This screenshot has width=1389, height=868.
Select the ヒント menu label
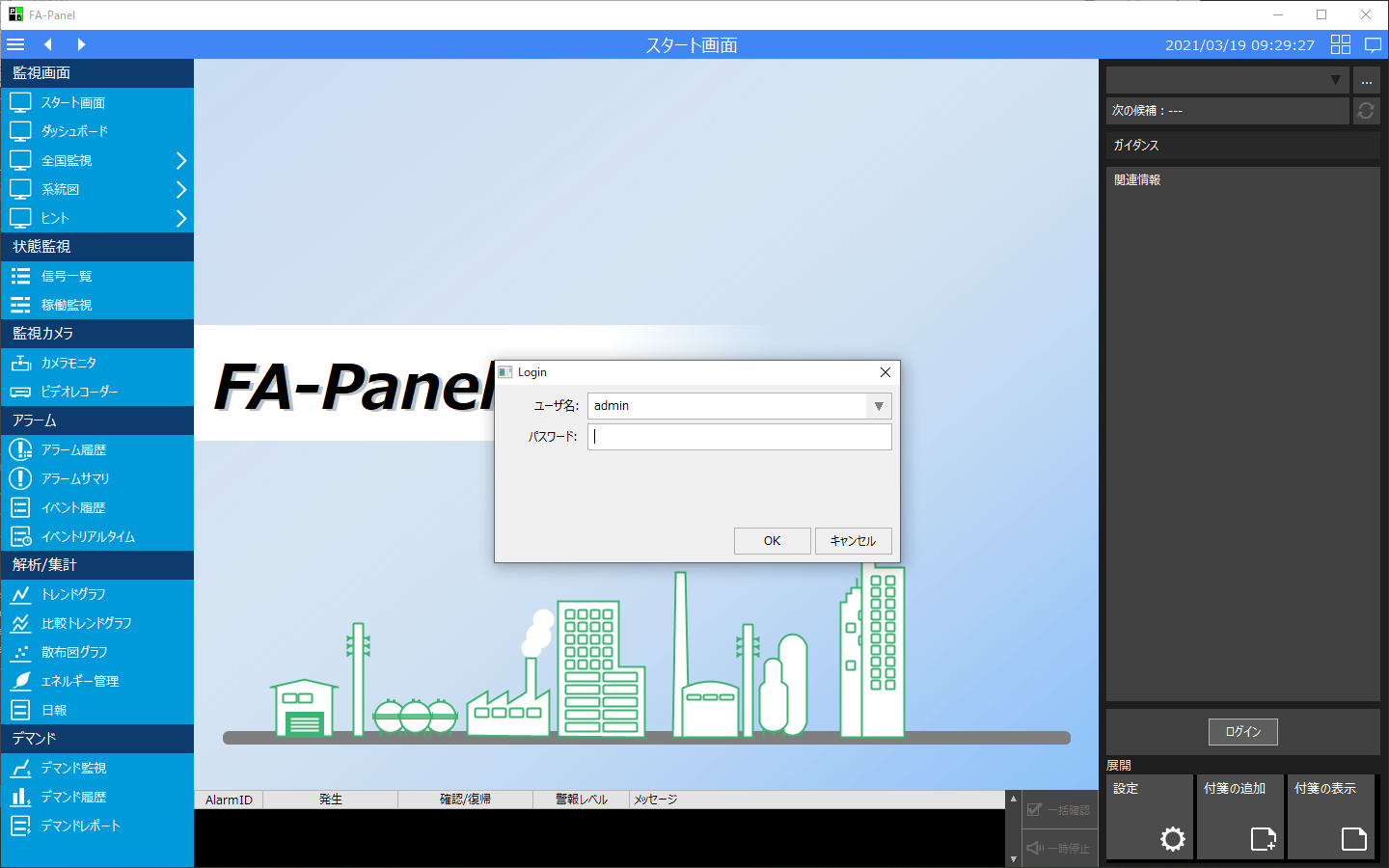click(x=55, y=218)
